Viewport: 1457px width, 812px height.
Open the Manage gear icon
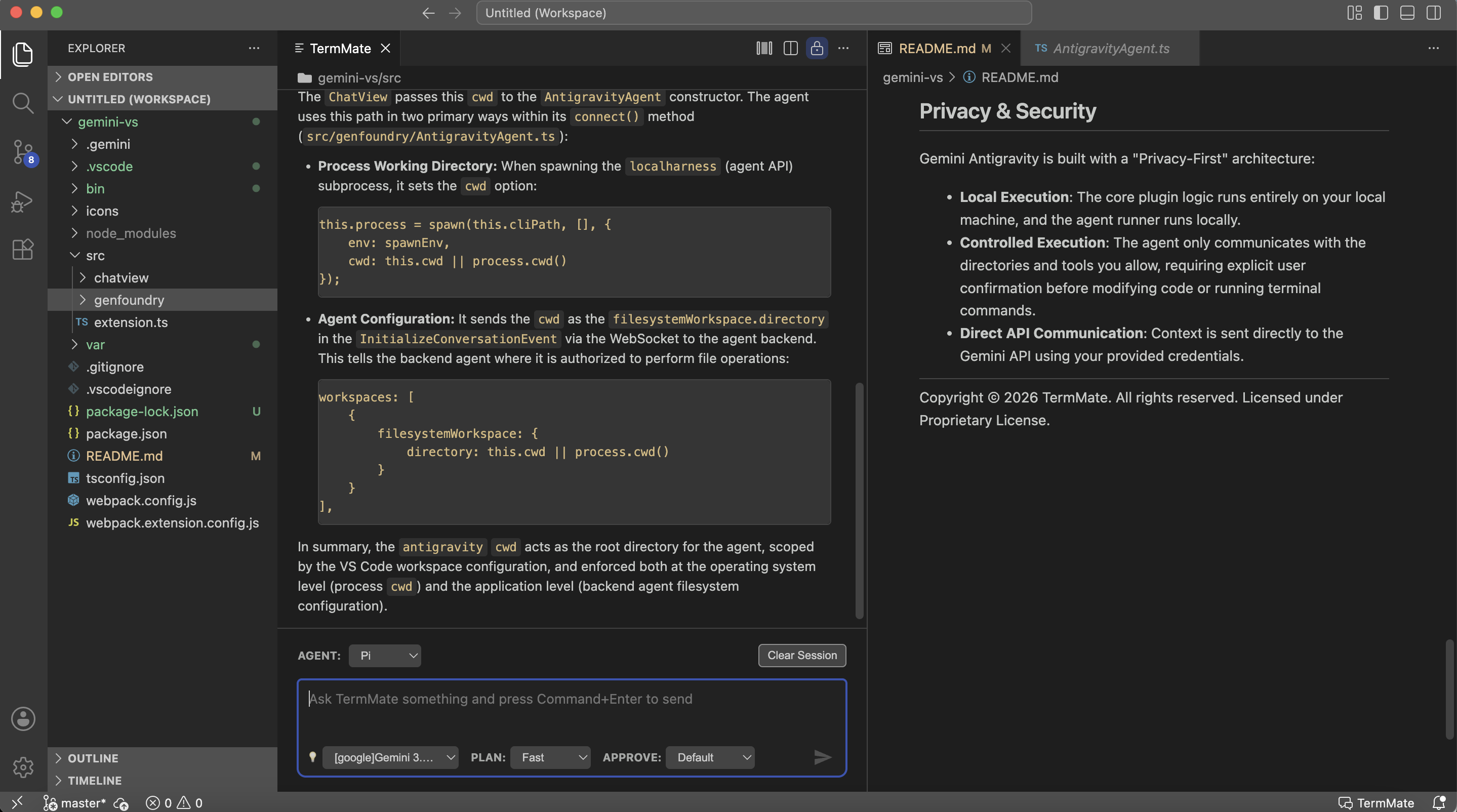pos(23,767)
